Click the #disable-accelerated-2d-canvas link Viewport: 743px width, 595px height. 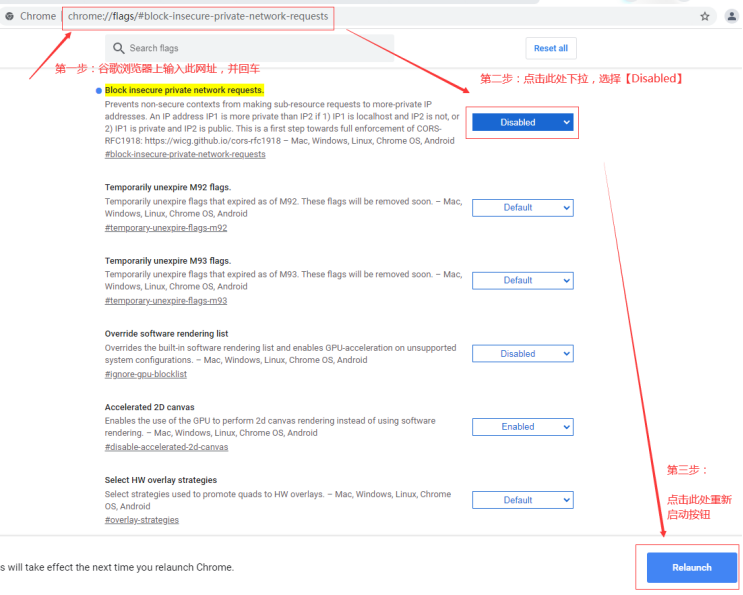166,447
